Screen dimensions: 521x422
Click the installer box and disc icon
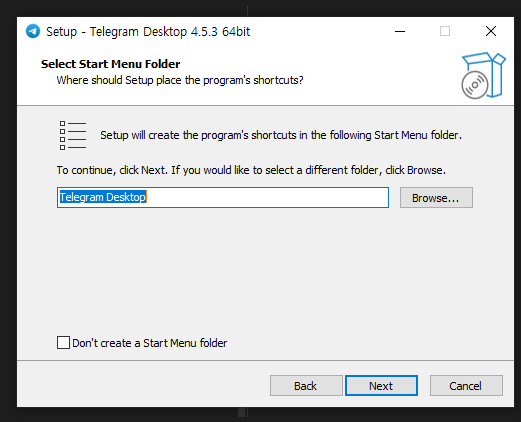(x=483, y=75)
